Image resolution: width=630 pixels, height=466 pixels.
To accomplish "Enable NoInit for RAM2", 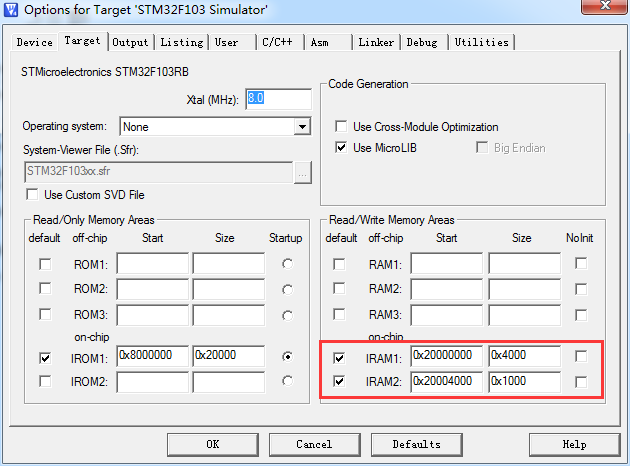I will (581, 289).
